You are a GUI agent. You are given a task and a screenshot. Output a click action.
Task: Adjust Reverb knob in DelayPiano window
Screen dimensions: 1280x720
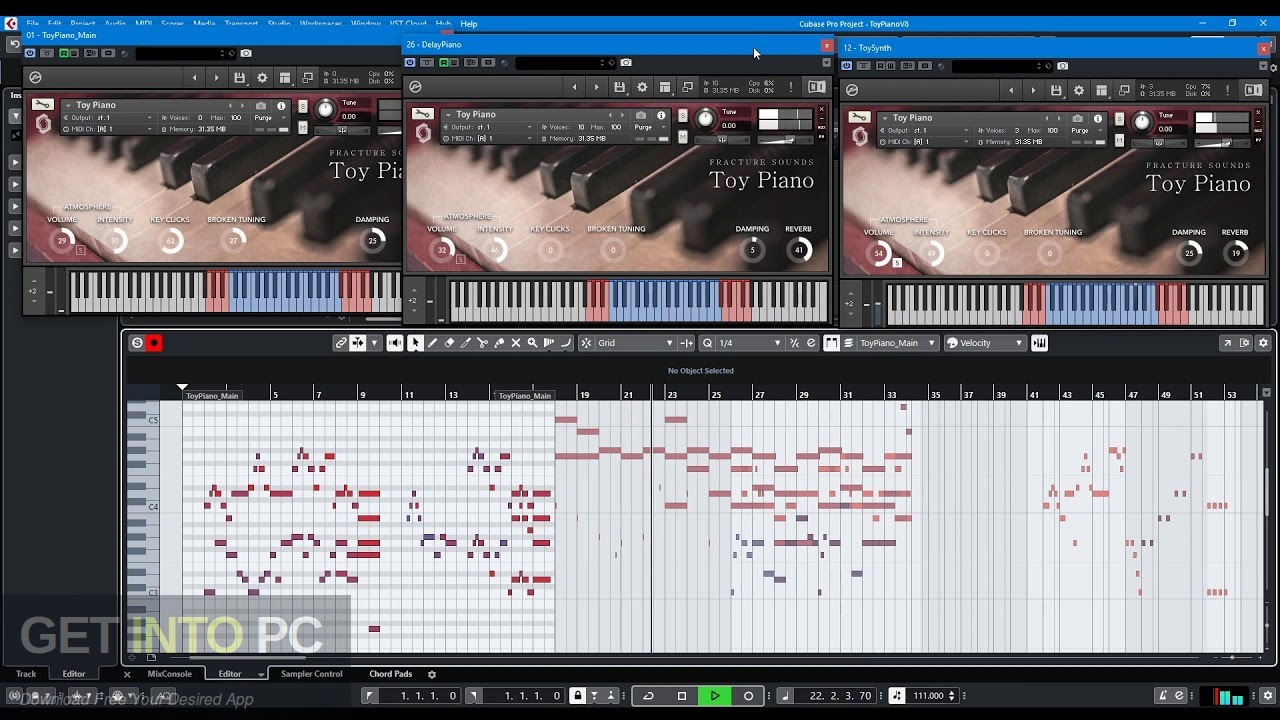tap(799, 250)
